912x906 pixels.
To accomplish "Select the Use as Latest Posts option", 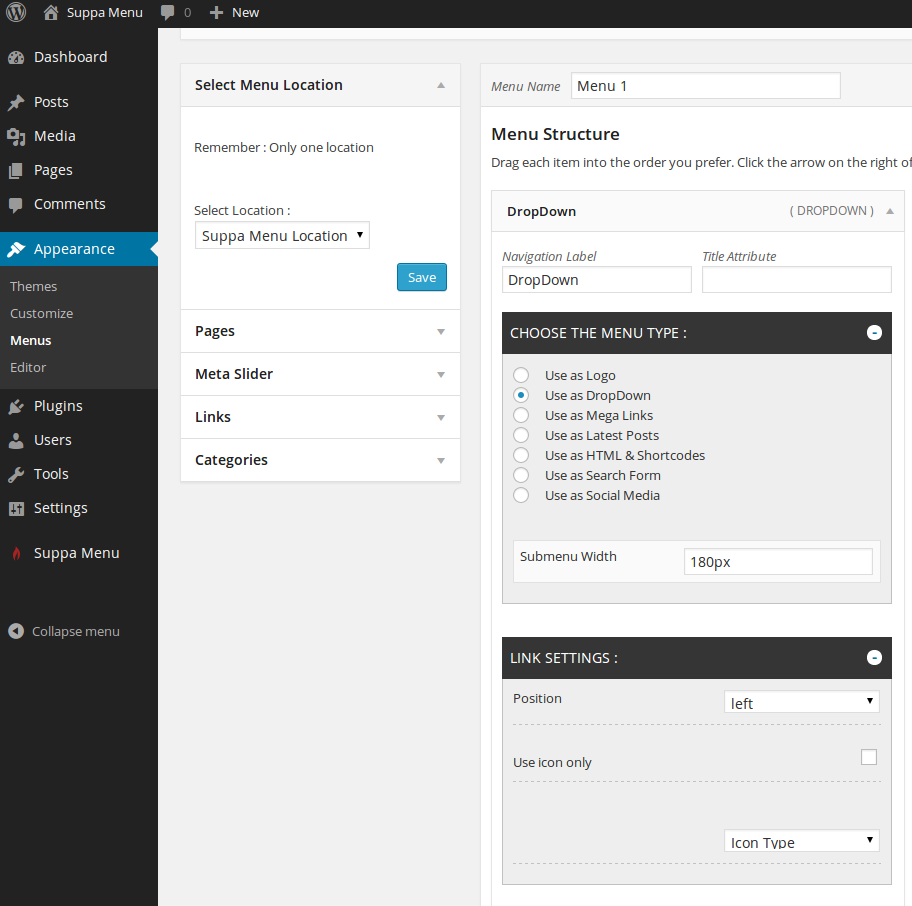I will (521, 435).
